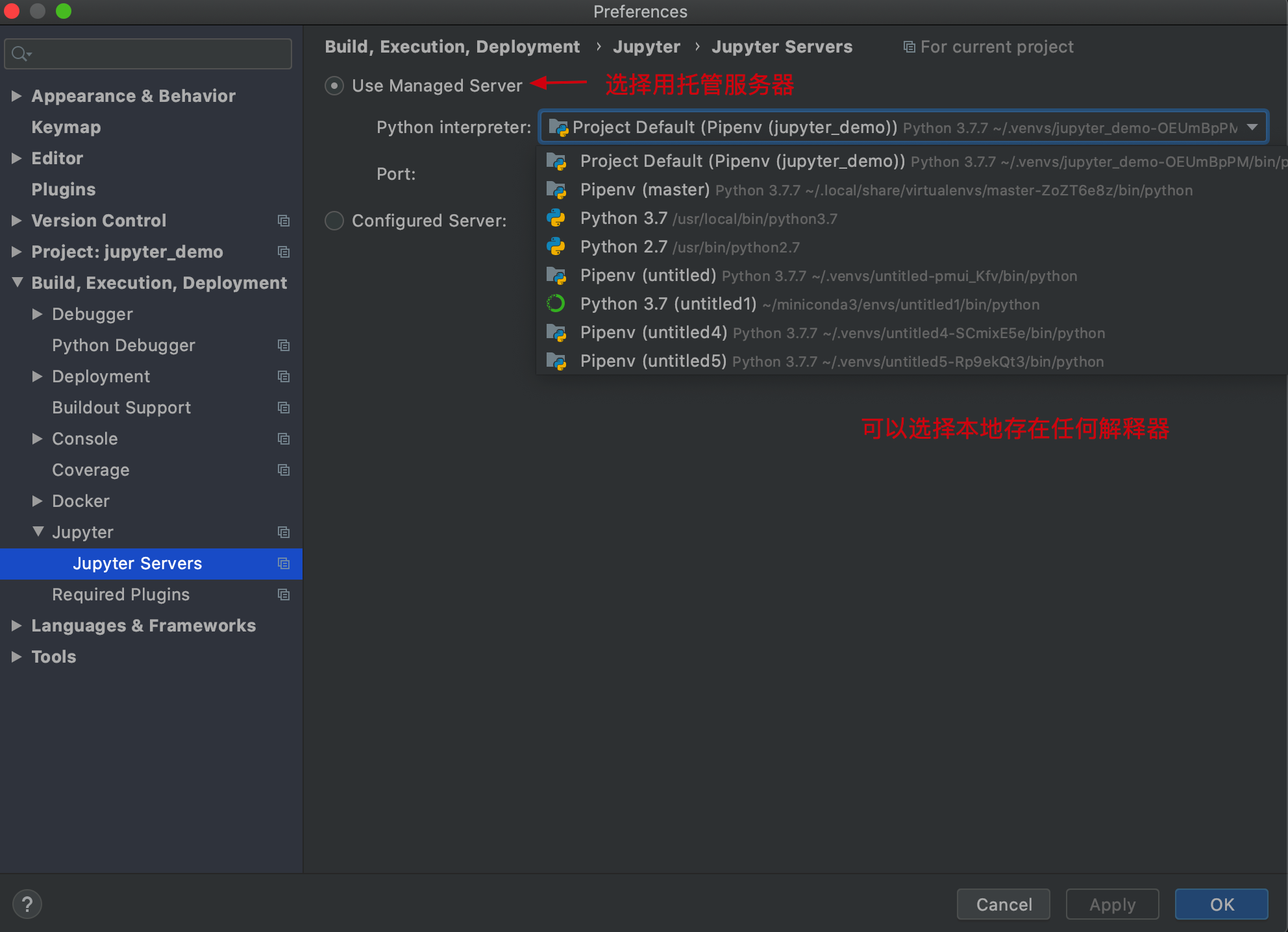Expand the Tools section

(17, 657)
